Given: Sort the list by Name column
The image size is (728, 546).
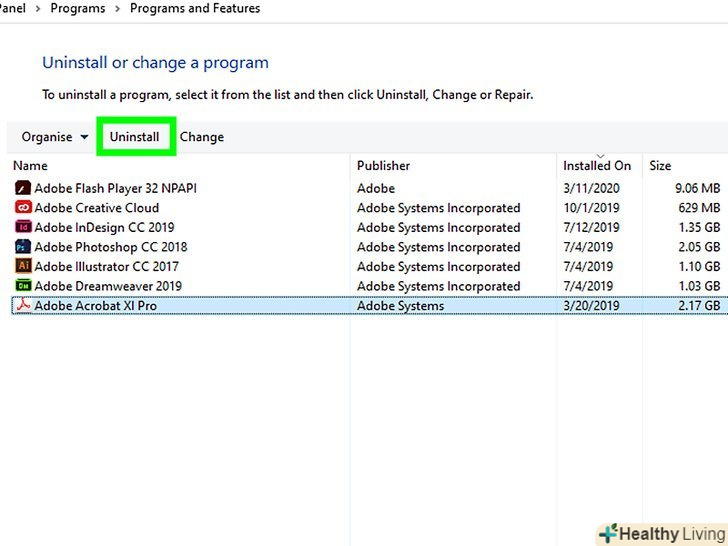Looking at the screenshot, I should [30, 166].
